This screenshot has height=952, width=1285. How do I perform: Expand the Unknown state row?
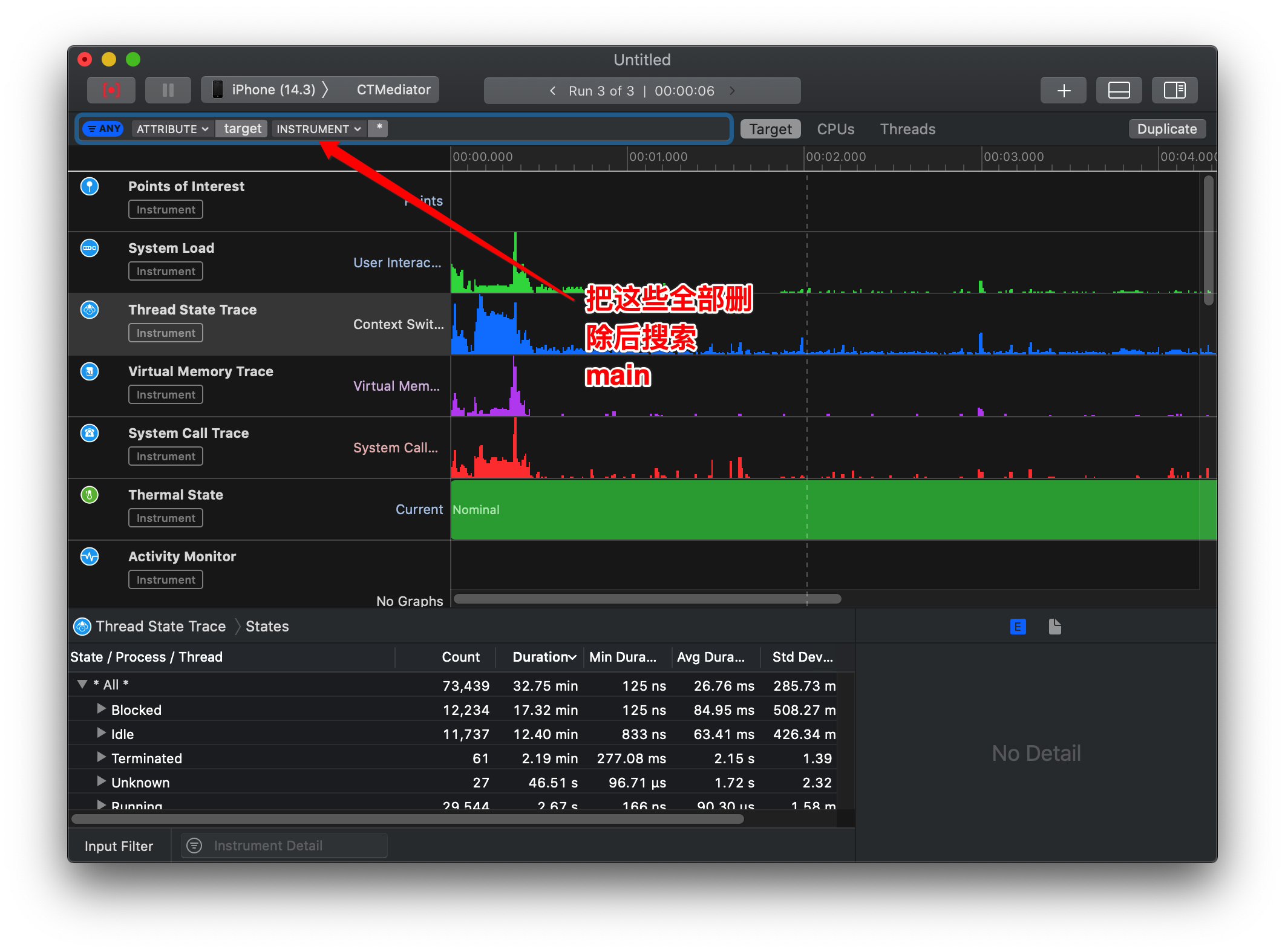102,781
